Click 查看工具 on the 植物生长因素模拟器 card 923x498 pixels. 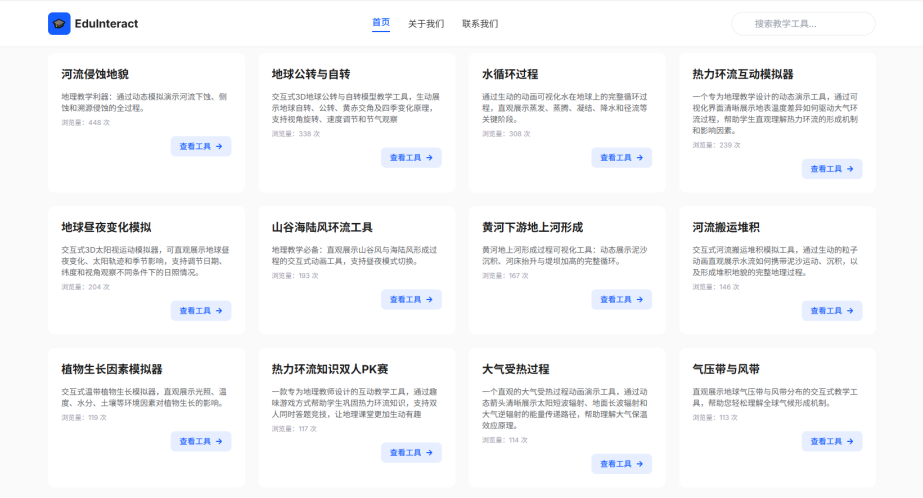coord(201,441)
